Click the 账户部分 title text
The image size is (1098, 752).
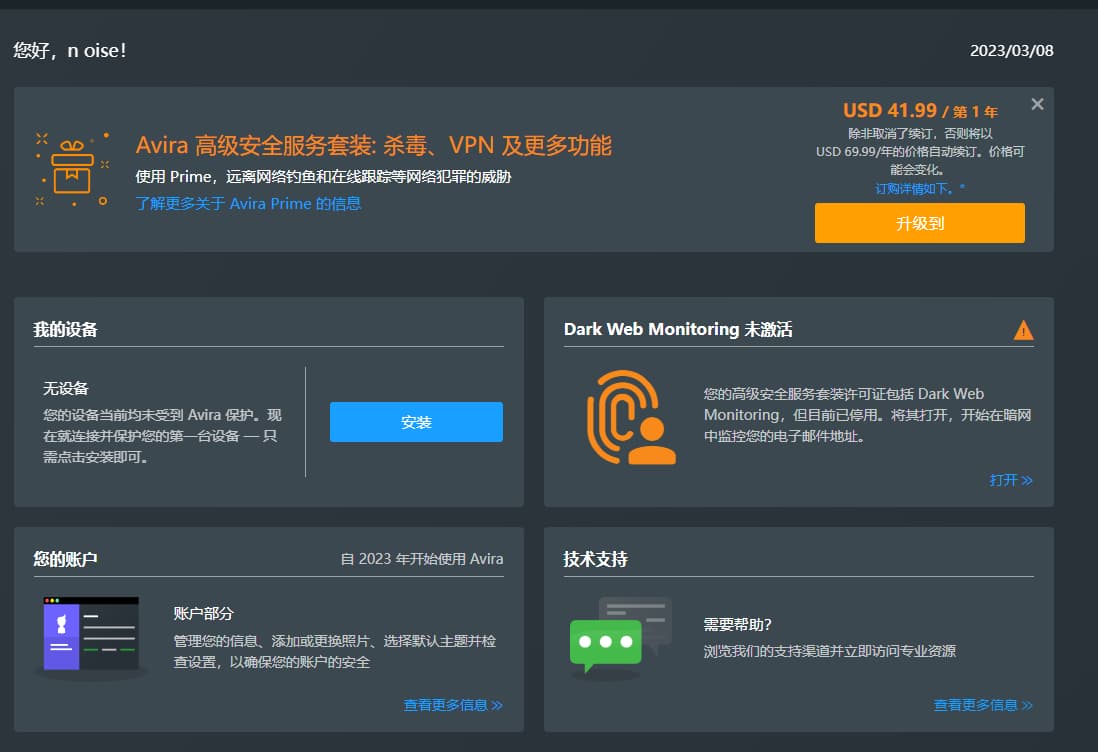[203, 613]
